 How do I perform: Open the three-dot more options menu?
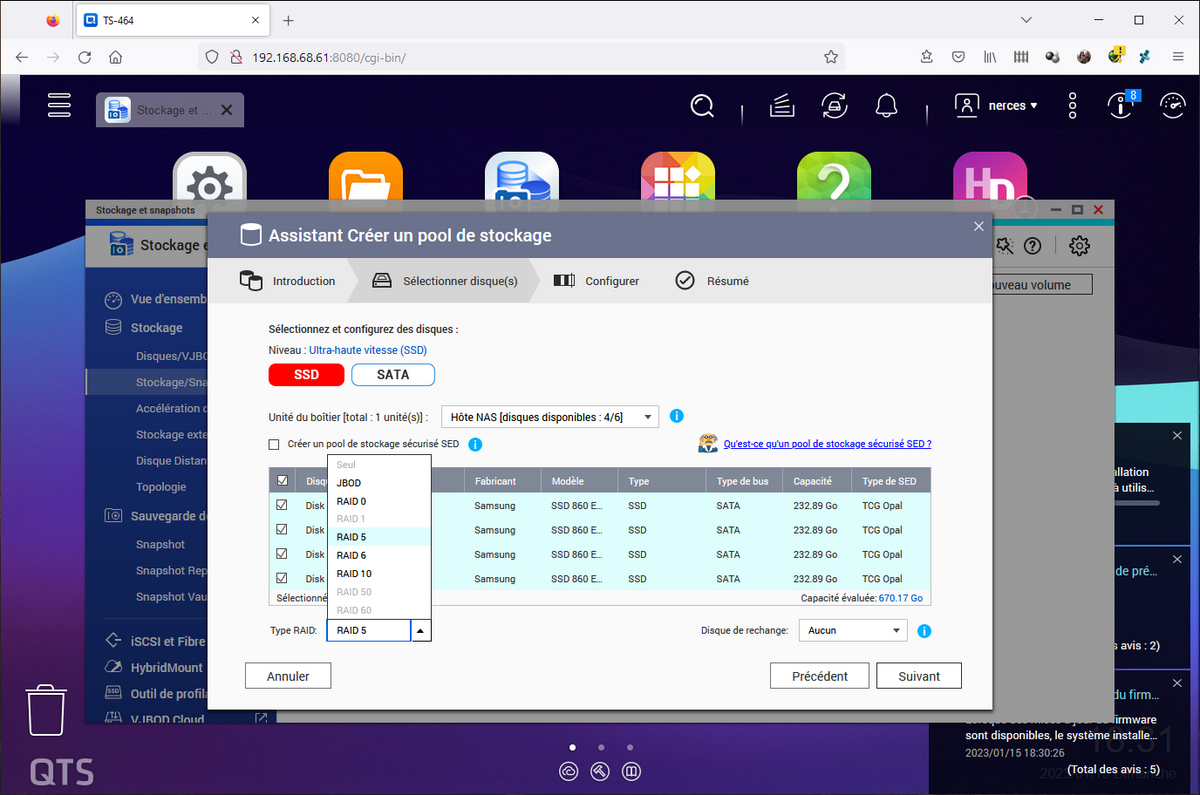[1072, 106]
